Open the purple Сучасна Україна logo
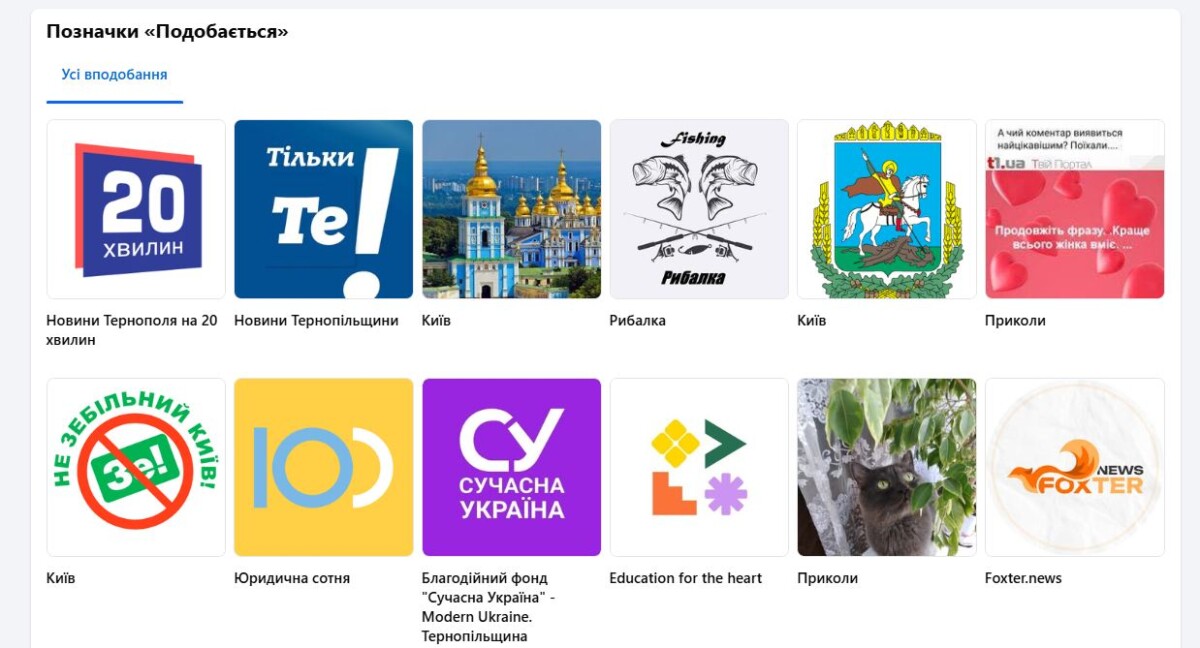 tap(511, 467)
